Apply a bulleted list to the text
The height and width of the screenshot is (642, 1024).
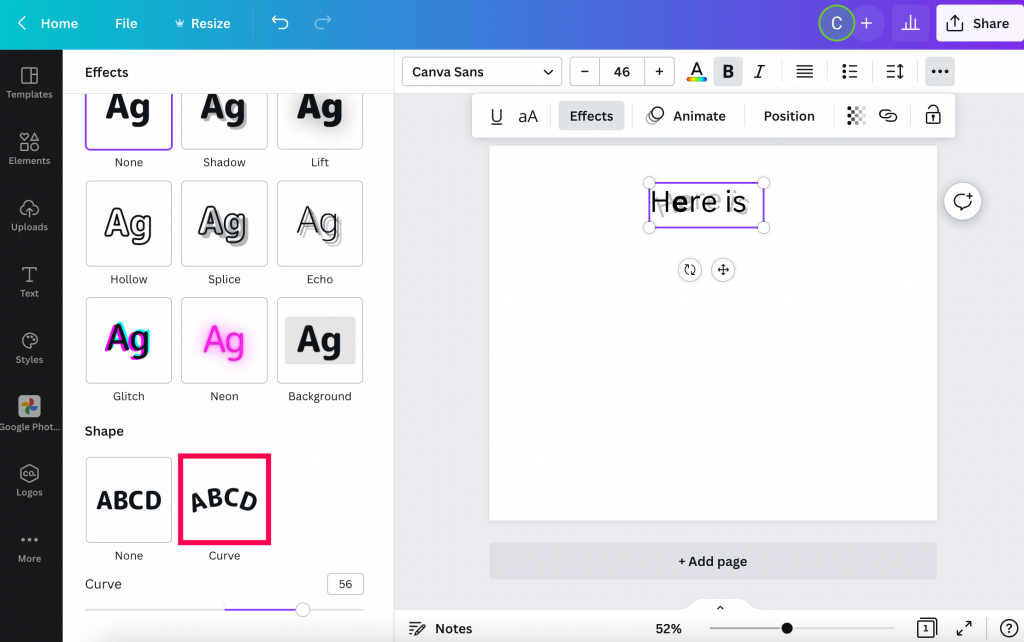[849, 71]
